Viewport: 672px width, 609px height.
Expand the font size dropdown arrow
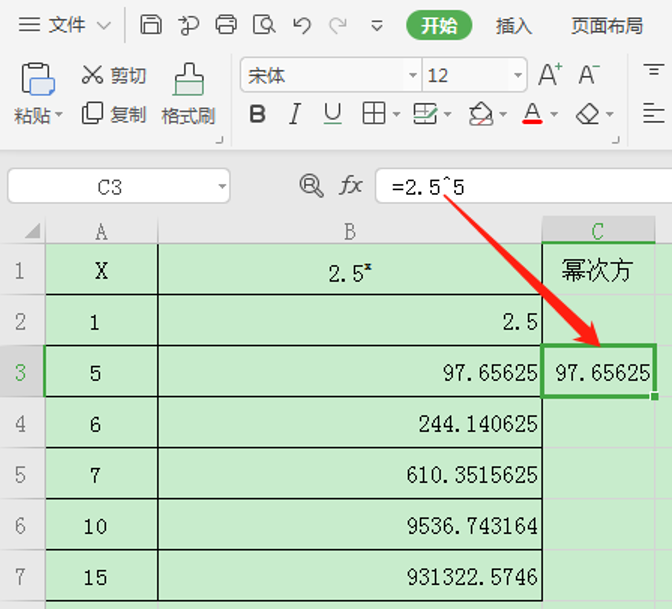tap(518, 75)
